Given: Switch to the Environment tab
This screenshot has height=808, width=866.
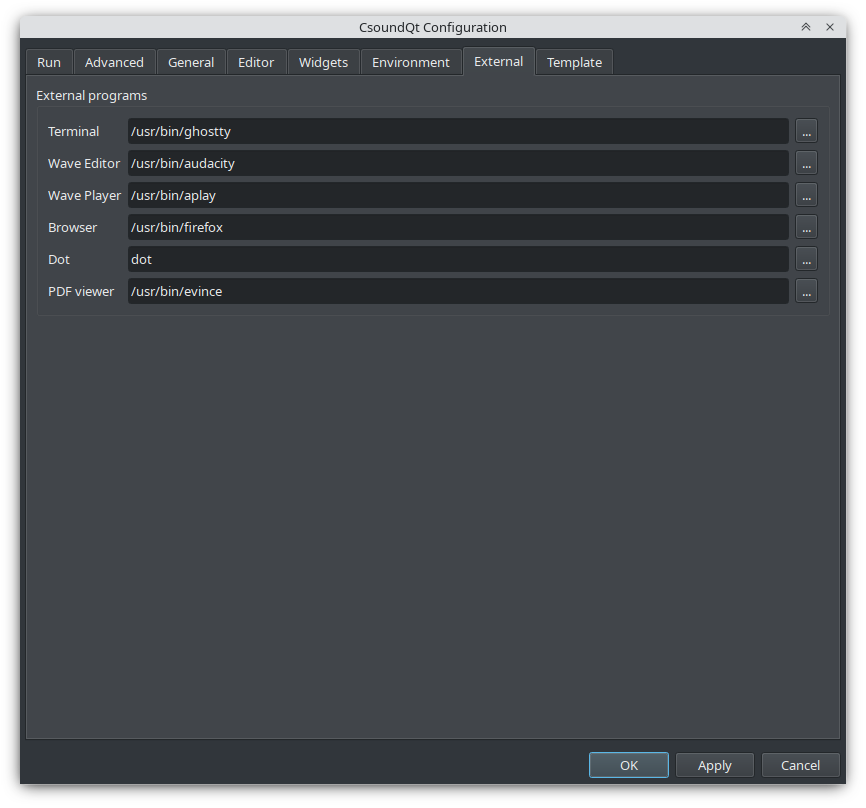Looking at the screenshot, I should click(411, 62).
